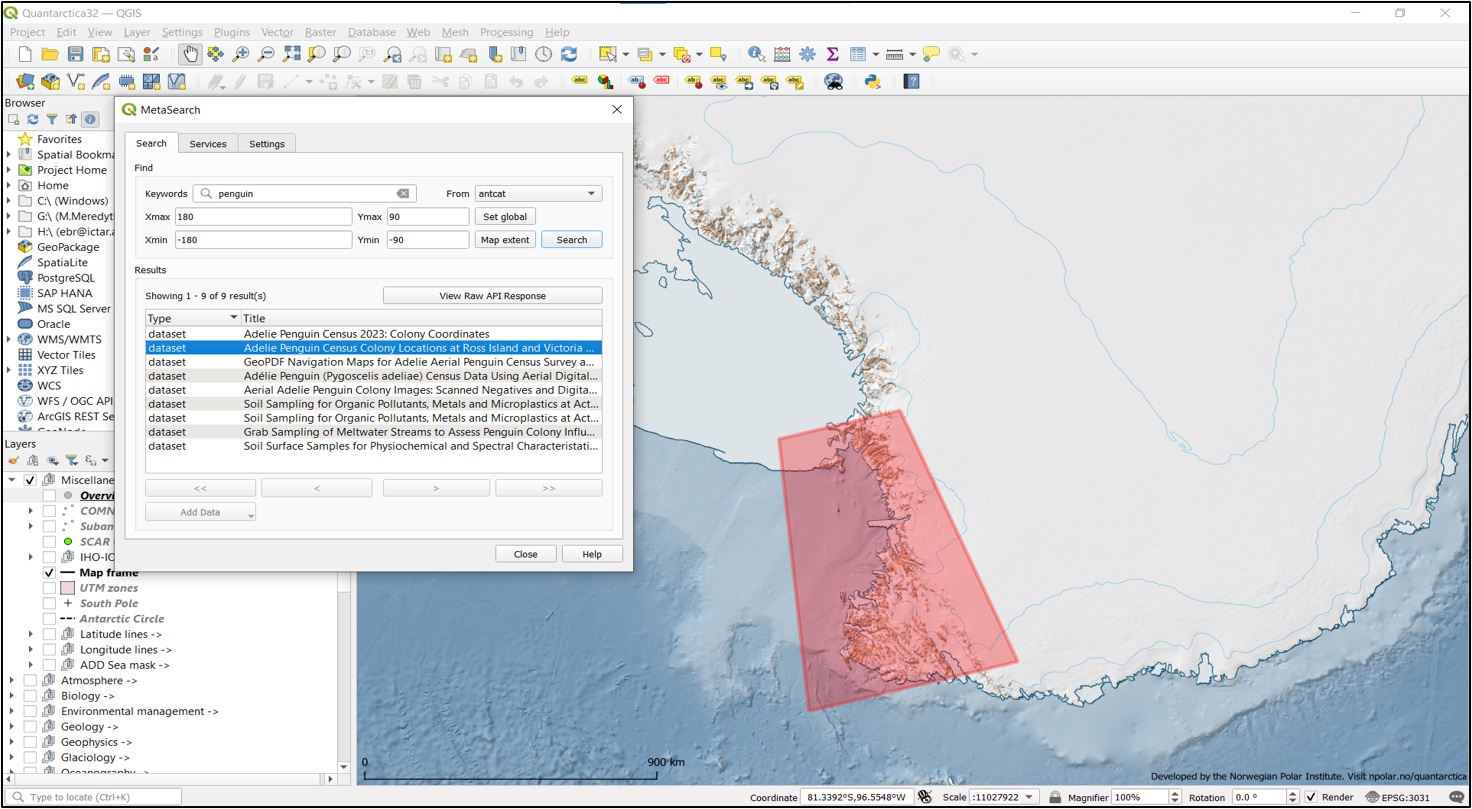Viewport: 1472px width, 809px height.
Task: Enable the Biology group checkbox
Action: [30, 696]
